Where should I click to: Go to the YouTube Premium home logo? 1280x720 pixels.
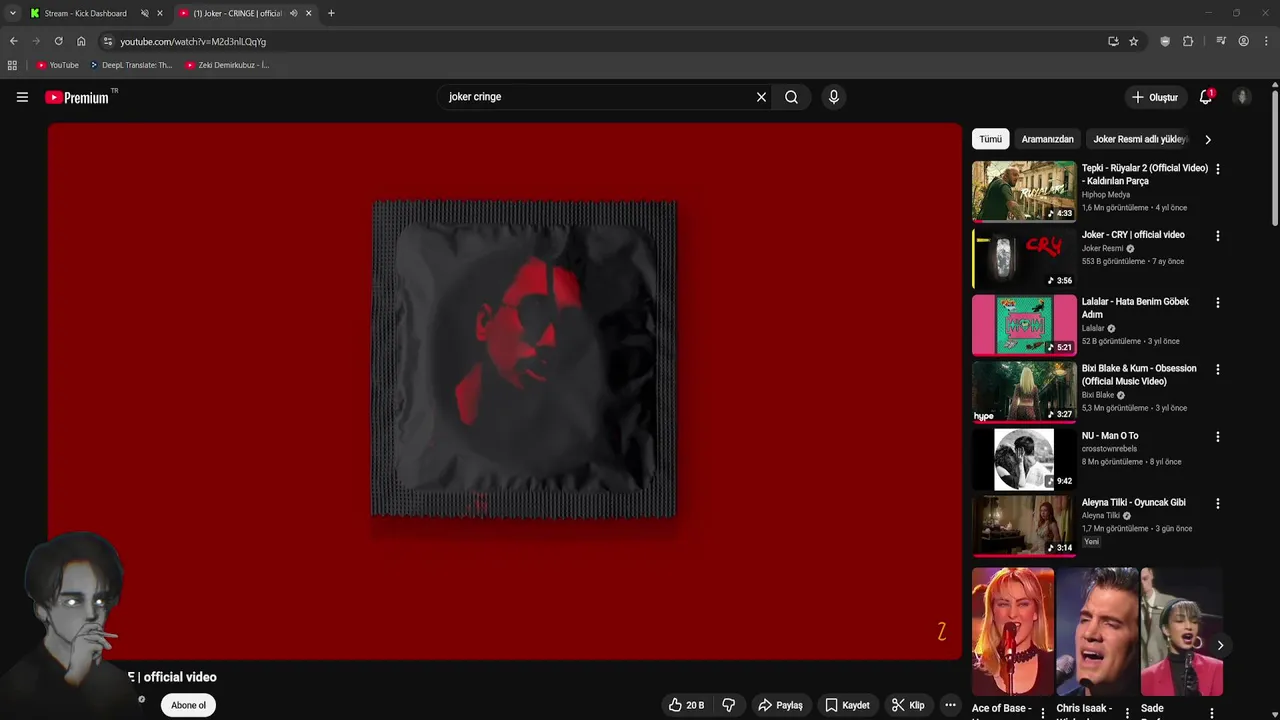point(77,97)
